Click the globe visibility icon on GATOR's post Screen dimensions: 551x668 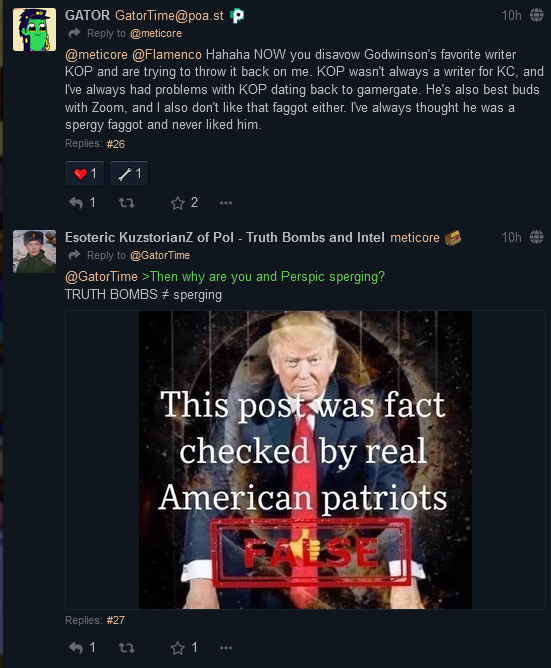pyautogui.click(x=537, y=15)
